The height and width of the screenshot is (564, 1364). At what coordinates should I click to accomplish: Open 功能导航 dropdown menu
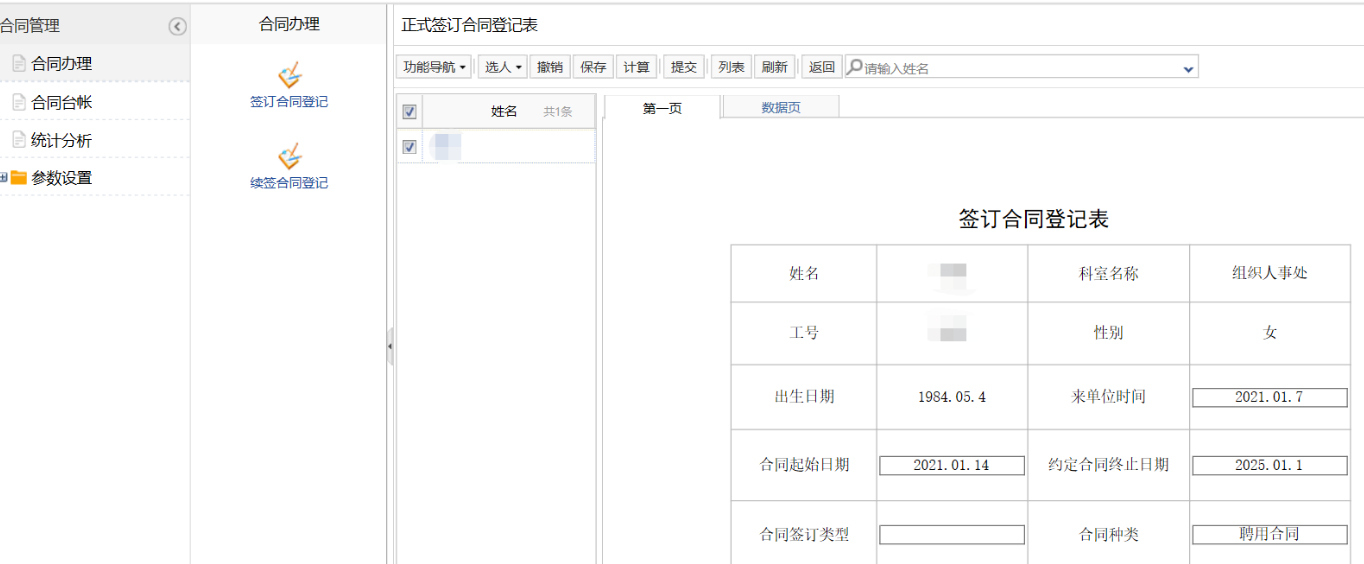coord(435,67)
